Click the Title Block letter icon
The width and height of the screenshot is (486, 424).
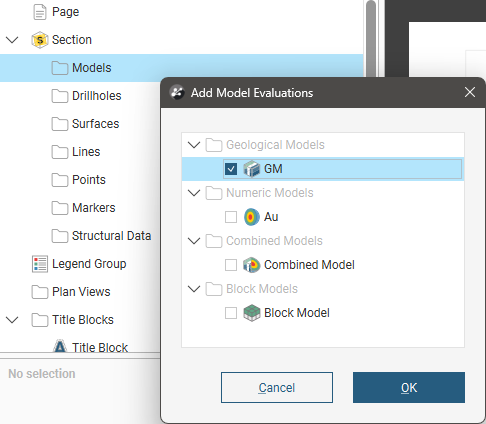pyautogui.click(x=60, y=347)
